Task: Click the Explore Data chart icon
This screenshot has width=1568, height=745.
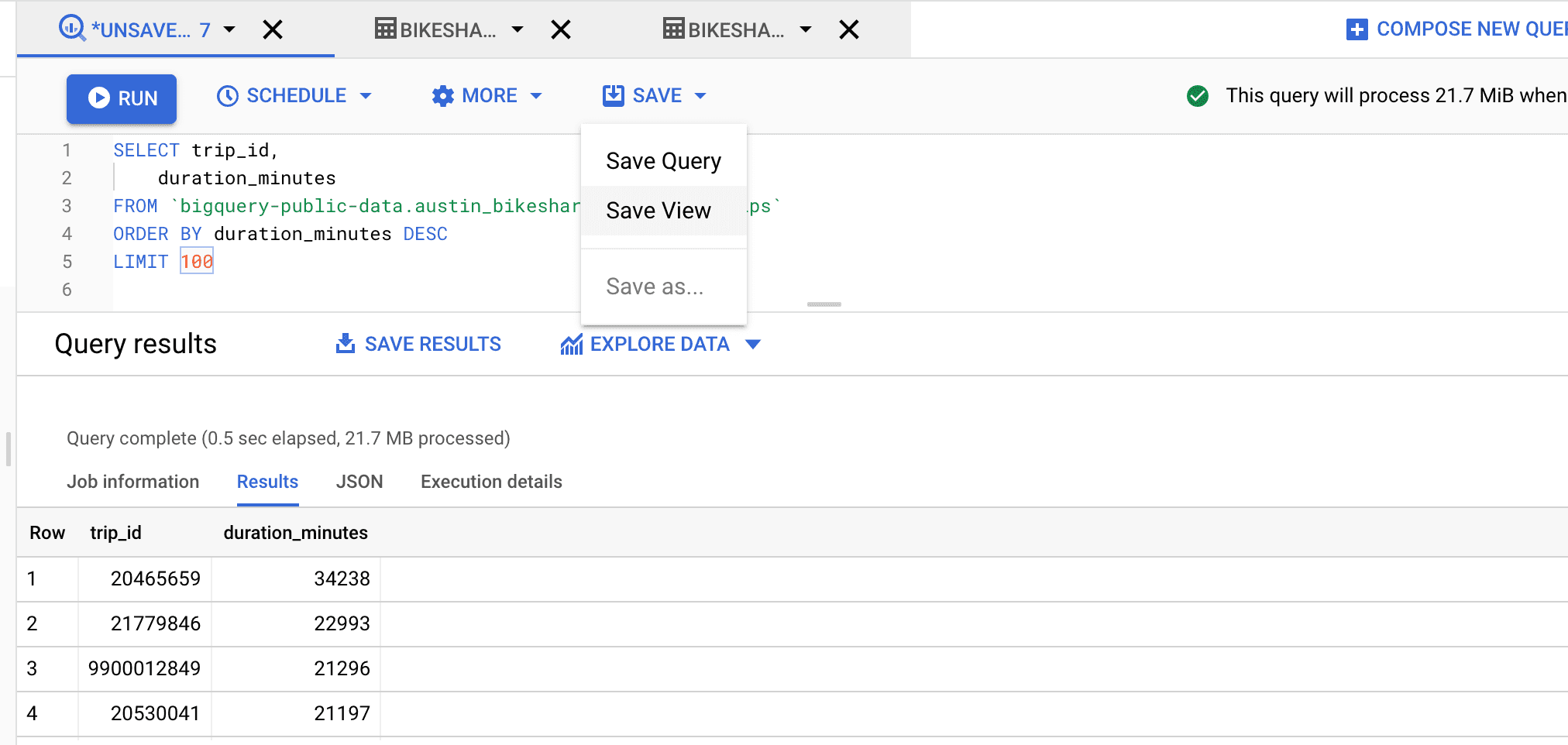Action: (x=571, y=345)
